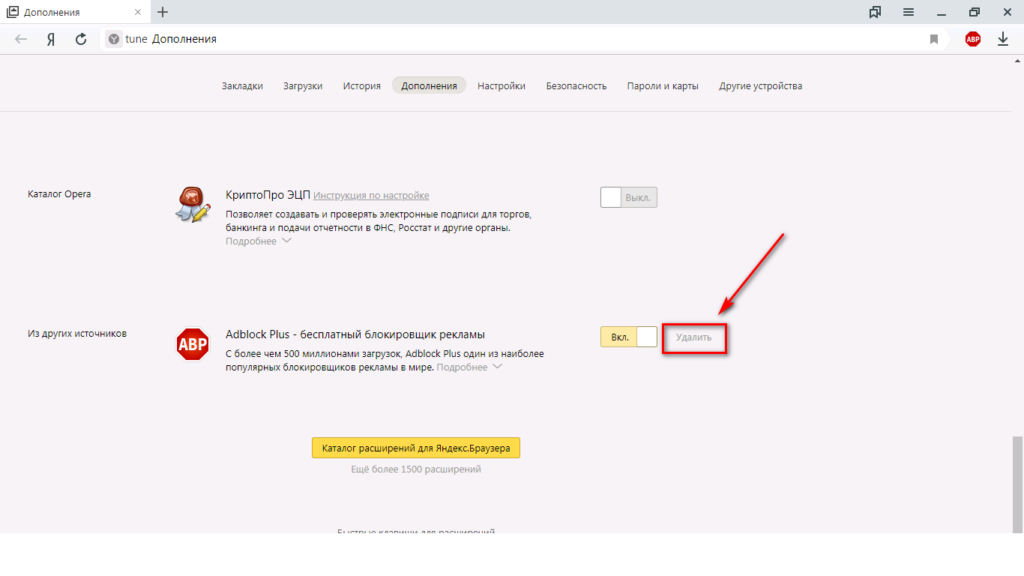Viewport: 1024px width, 576px height.
Task: Reload the page with the refresh icon
Action: point(81,39)
